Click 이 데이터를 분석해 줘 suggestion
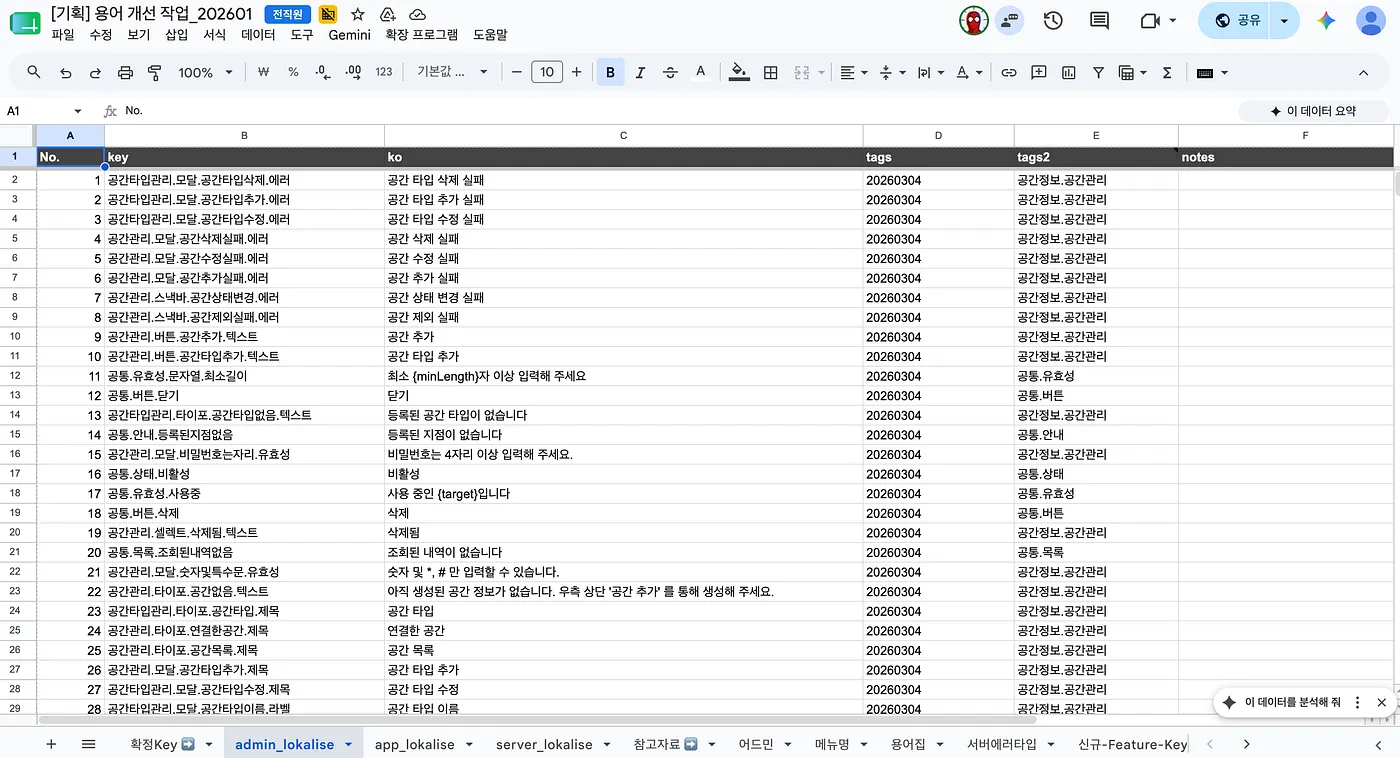The height and width of the screenshot is (758, 1400). pos(1292,702)
